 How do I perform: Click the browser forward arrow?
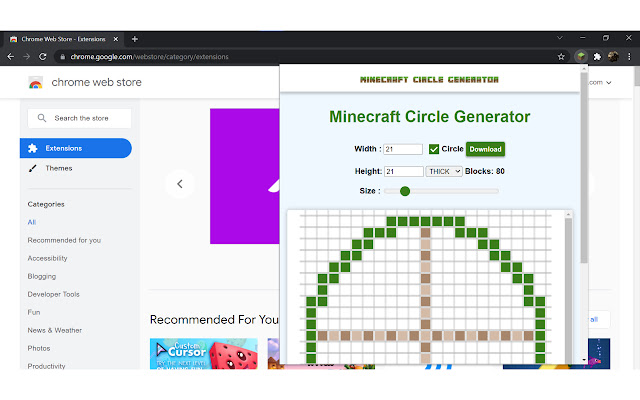tap(27, 57)
